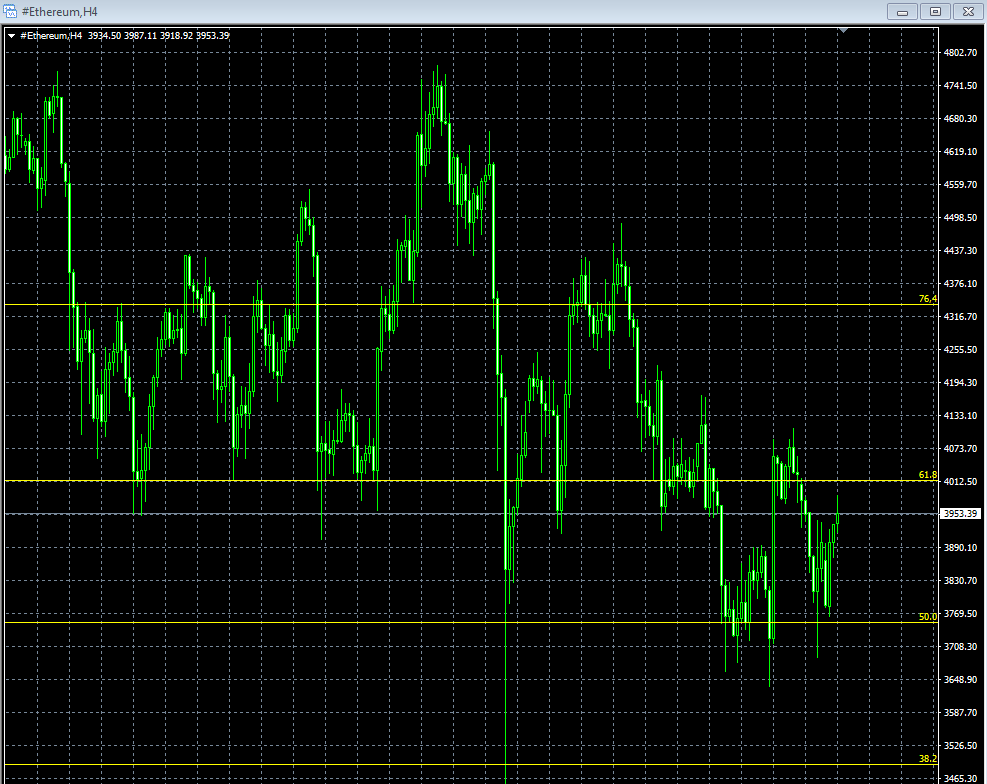Minimize the #Ethereum,H4 chart window

903,11
